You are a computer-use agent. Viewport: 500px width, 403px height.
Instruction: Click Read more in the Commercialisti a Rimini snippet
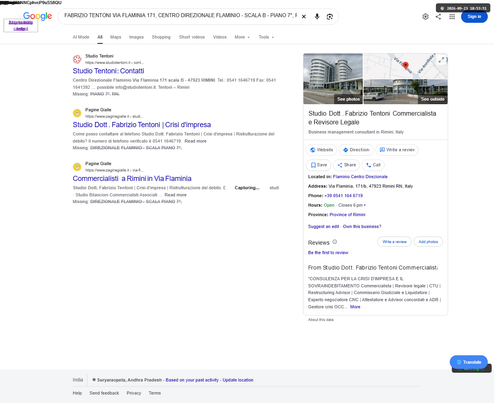click(175, 195)
